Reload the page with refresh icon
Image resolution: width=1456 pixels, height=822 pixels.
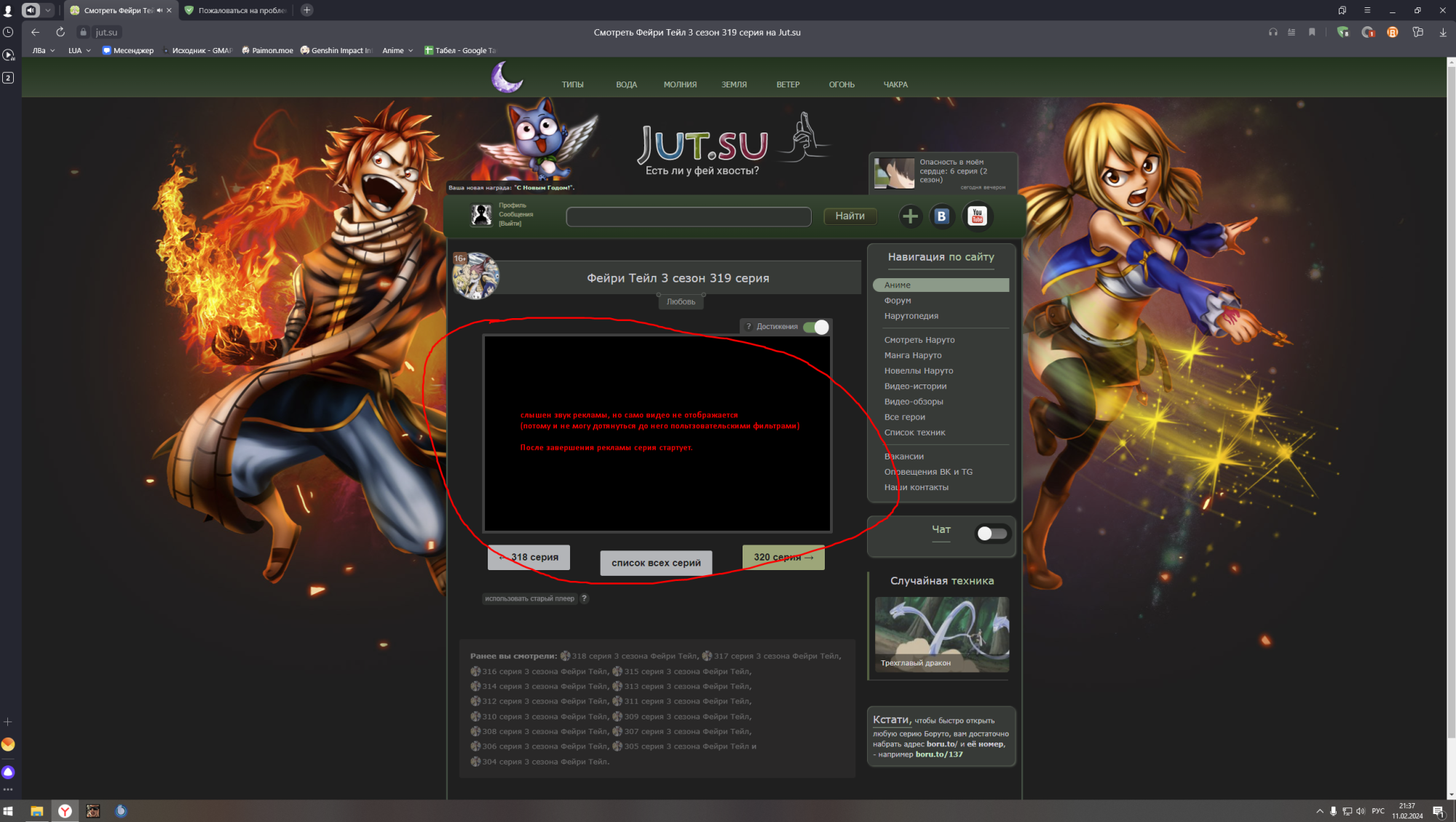[x=60, y=32]
